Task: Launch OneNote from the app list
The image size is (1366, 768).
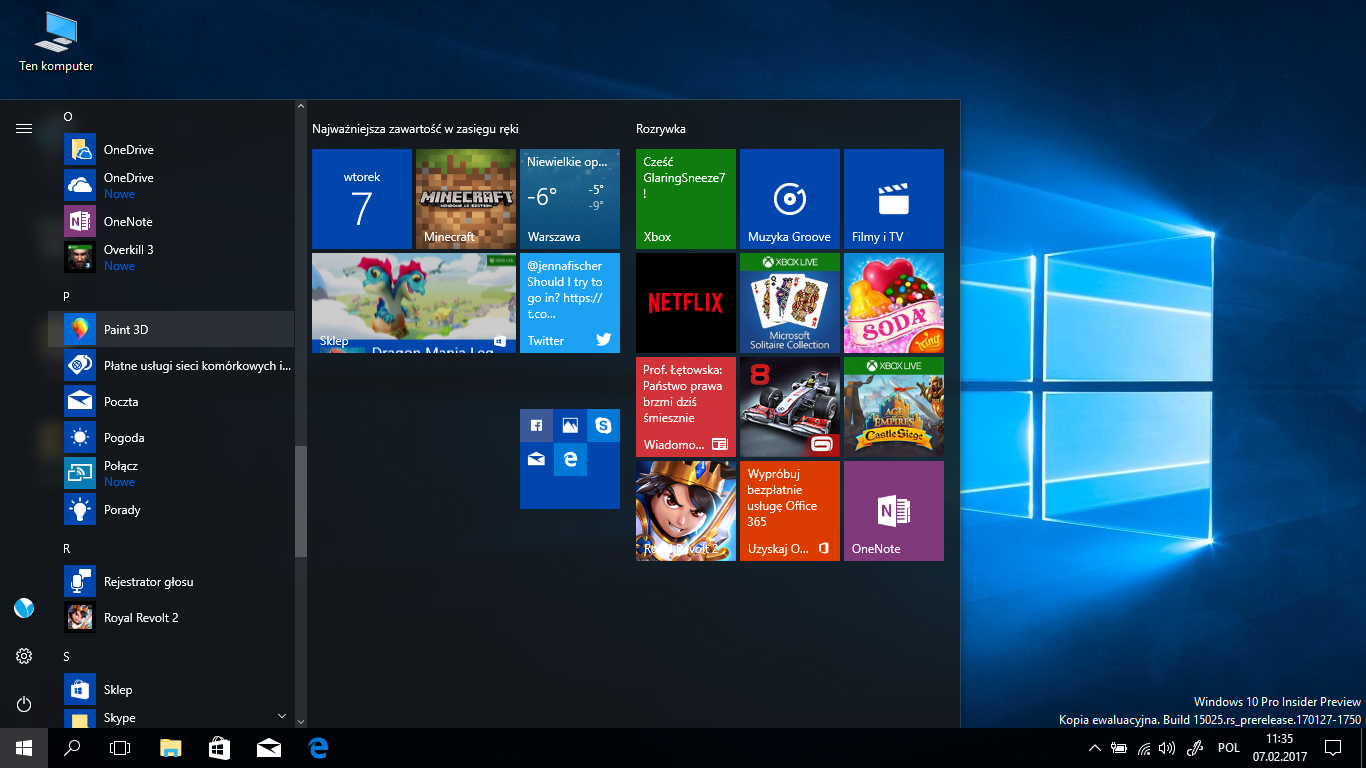Action: coord(171,221)
